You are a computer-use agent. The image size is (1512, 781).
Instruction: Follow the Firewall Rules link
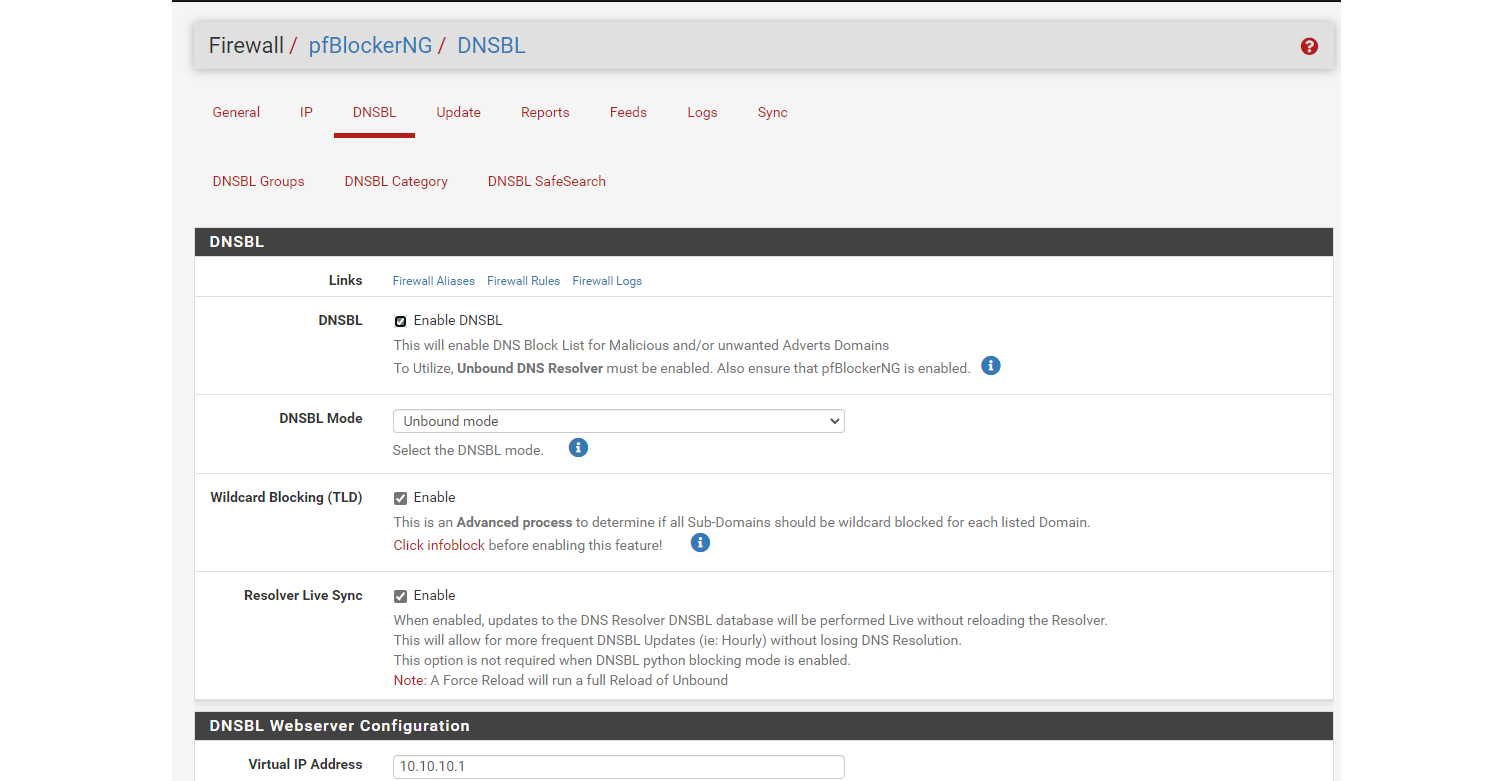pos(523,281)
